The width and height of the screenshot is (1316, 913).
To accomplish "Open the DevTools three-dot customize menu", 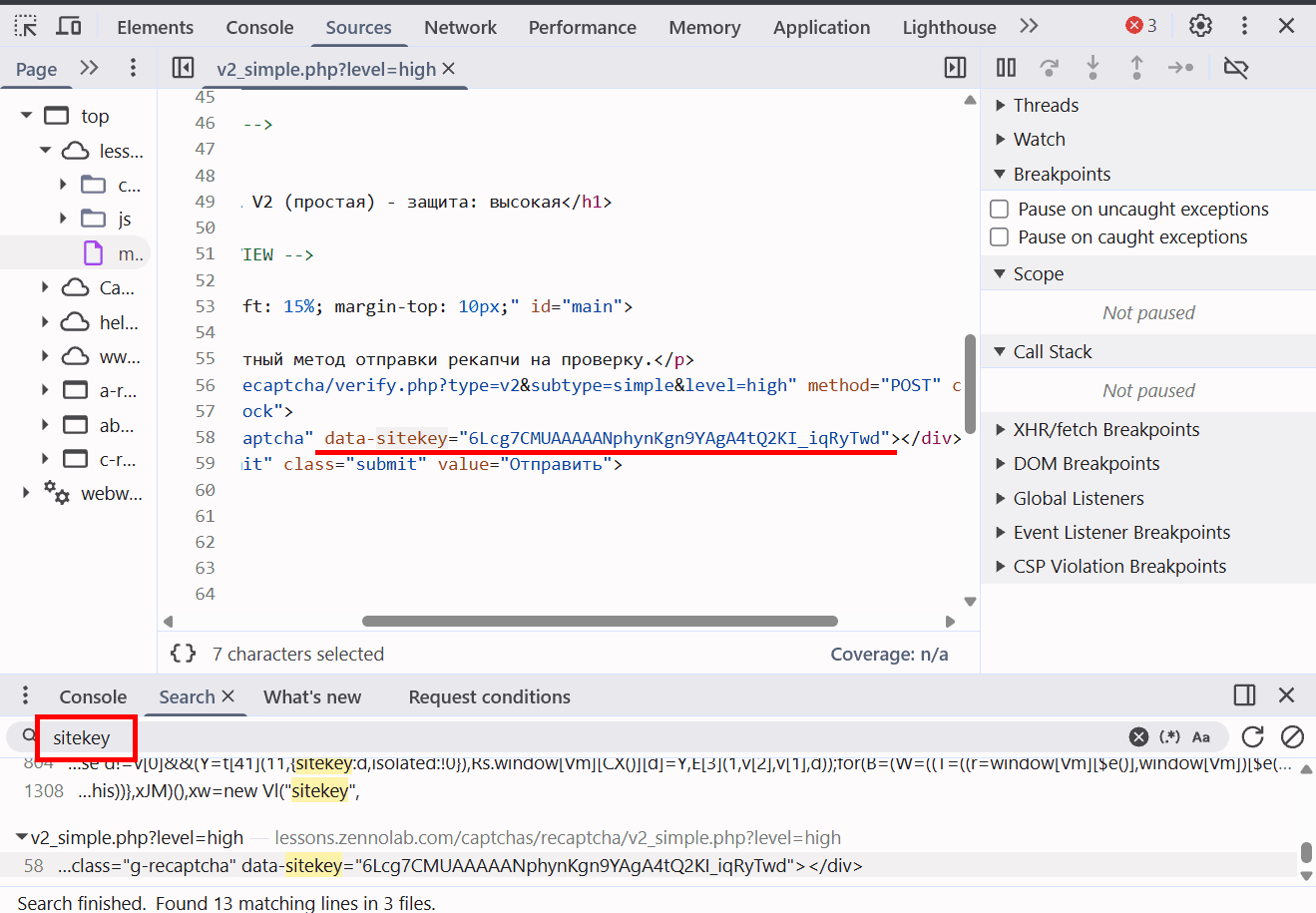I will [x=1244, y=26].
